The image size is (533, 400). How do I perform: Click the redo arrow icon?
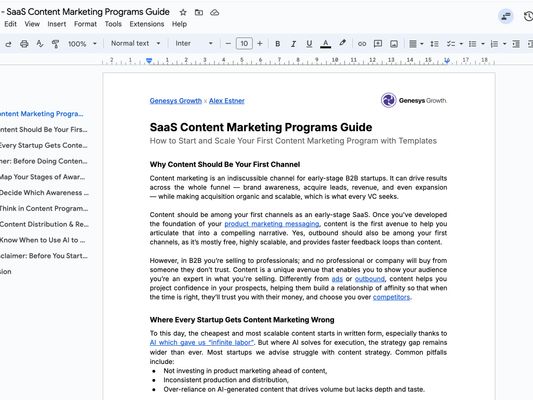pyautogui.click(x=8, y=44)
